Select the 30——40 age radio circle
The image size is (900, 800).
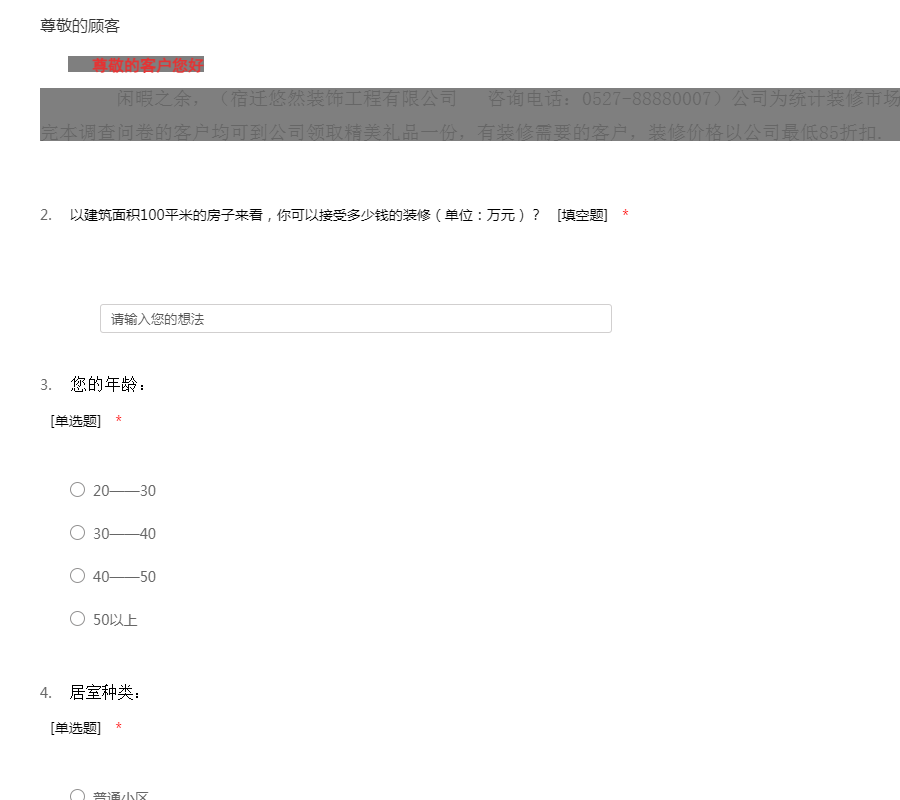pos(77,533)
